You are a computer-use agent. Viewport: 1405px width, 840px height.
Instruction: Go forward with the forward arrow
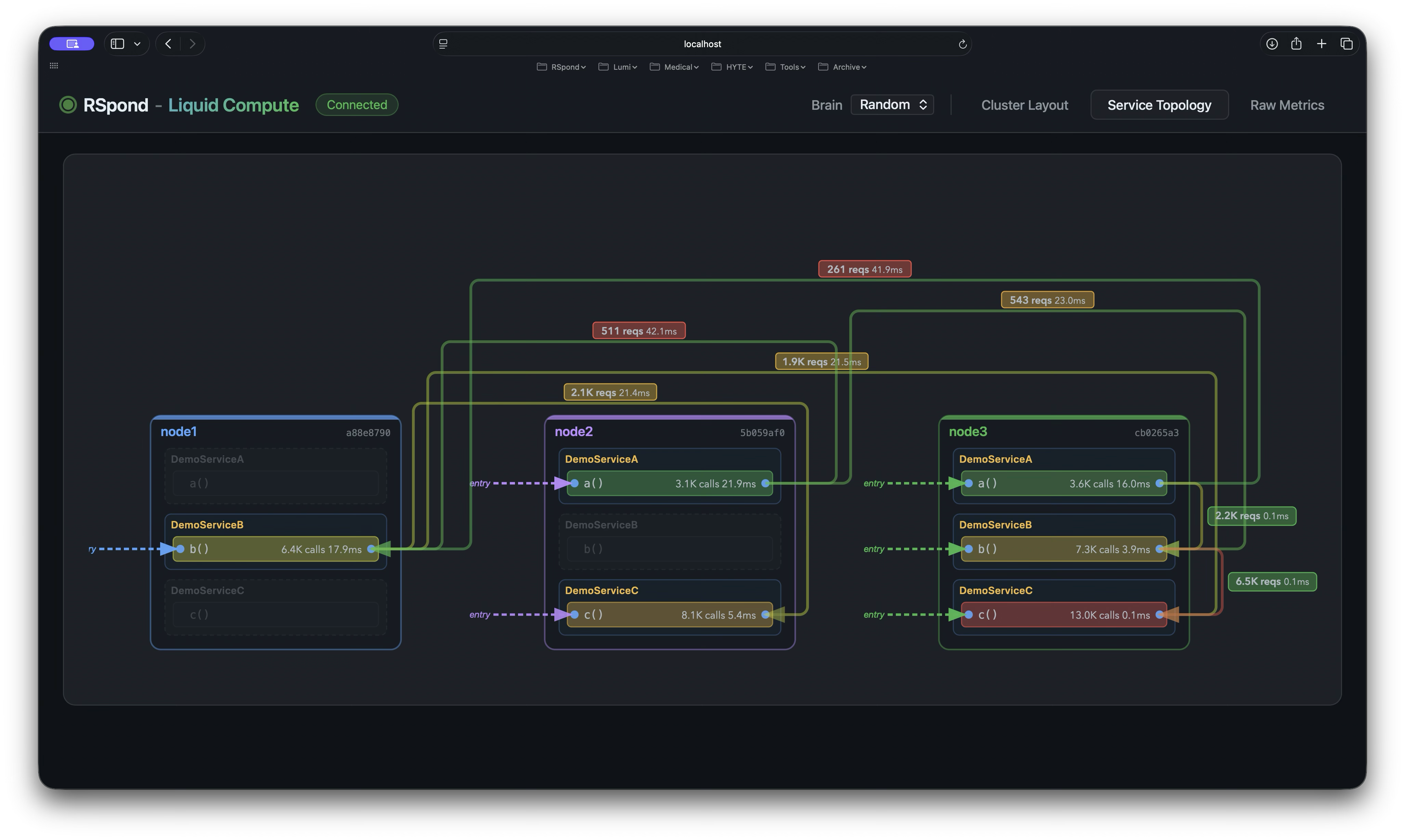(x=193, y=43)
